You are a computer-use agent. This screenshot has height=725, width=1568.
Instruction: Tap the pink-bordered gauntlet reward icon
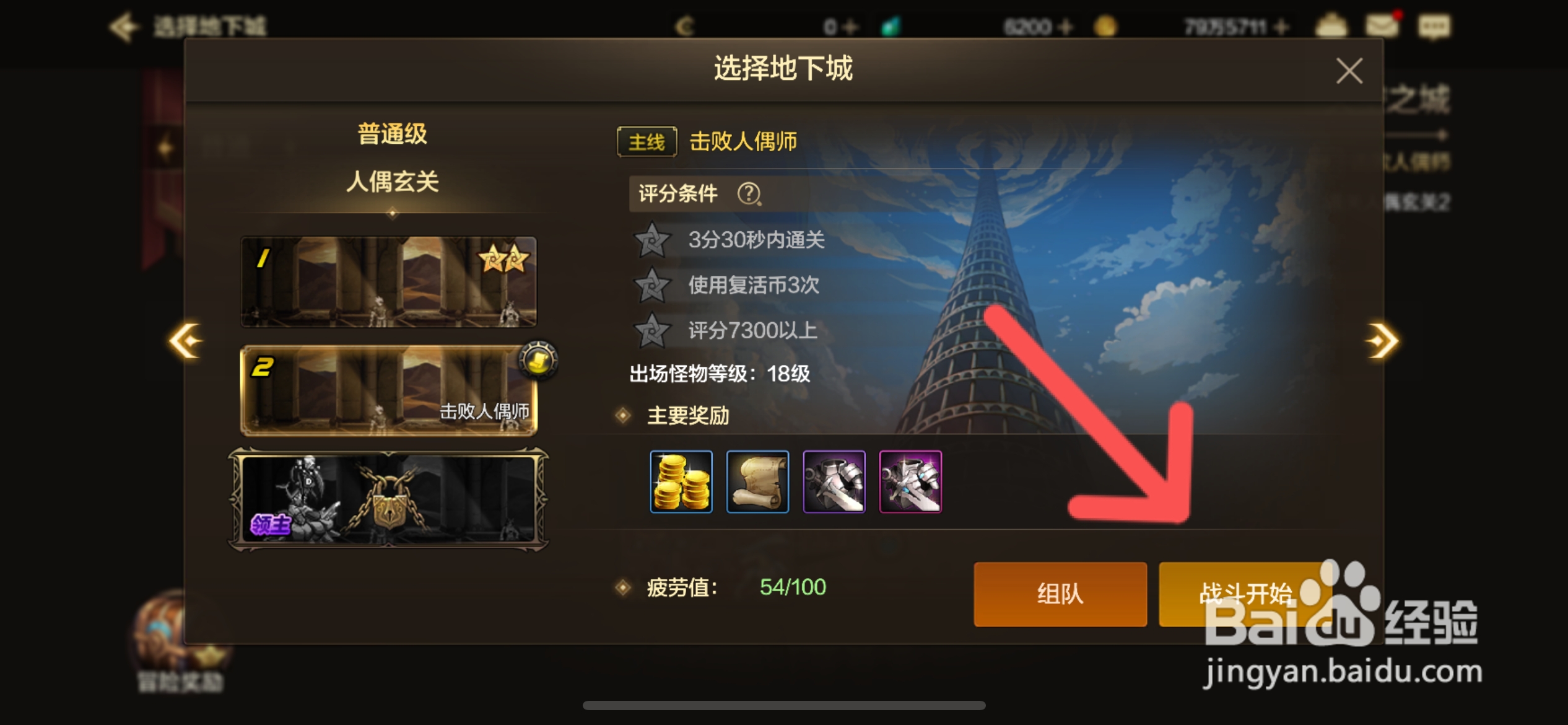click(x=910, y=481)
